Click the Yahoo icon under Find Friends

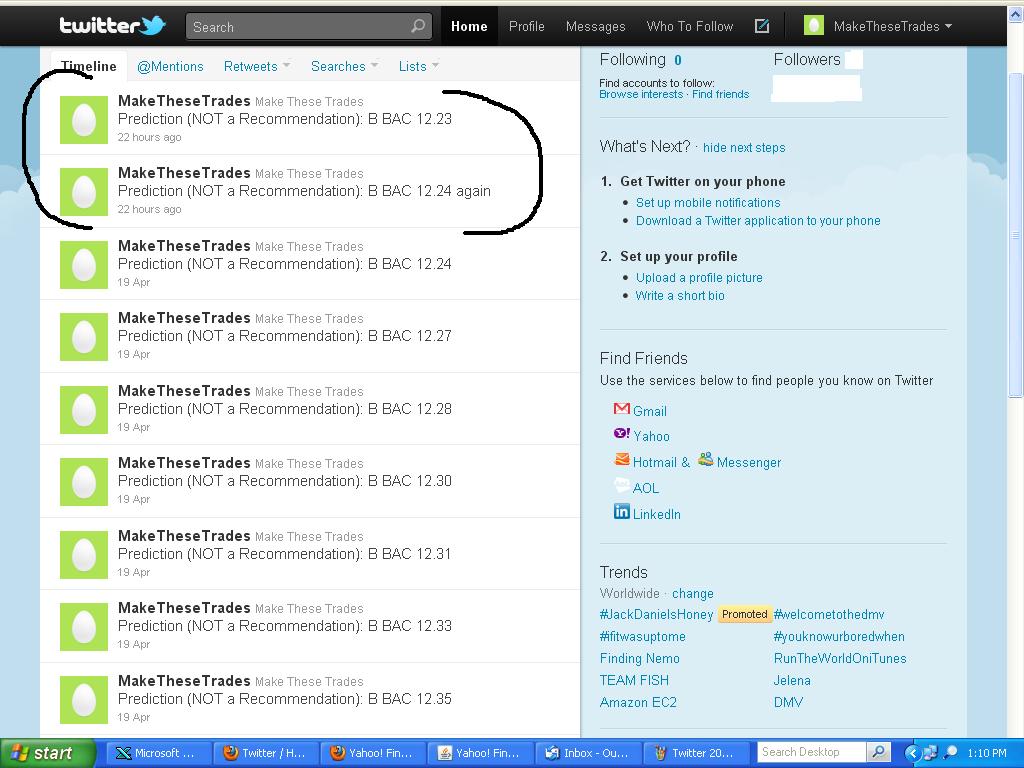(622, 433)
